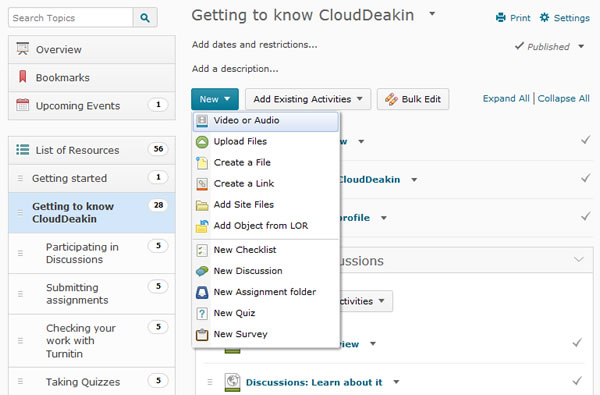600x395 pixels.
Task: Click Expand All
Action: pos(506,99)
